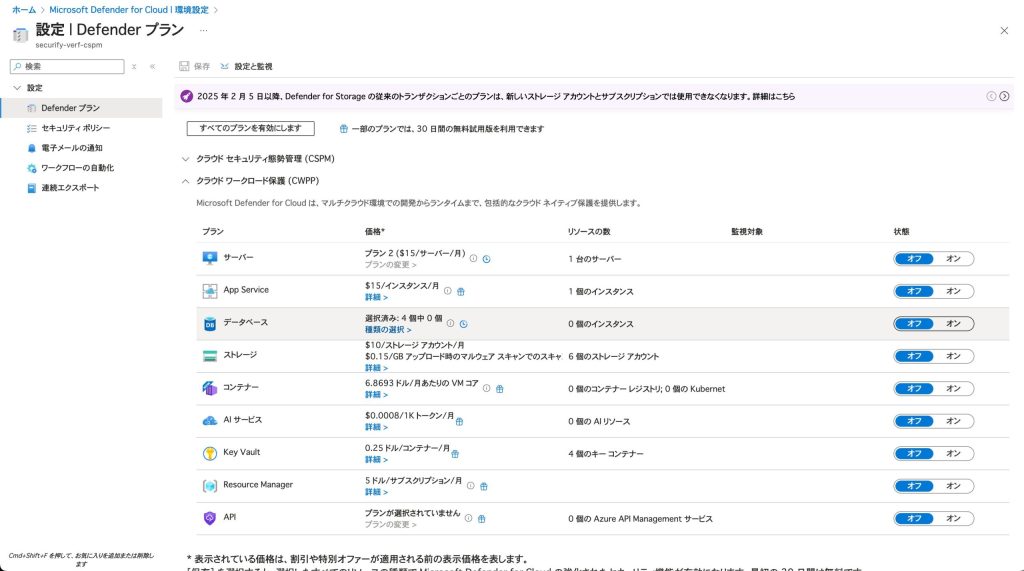Open the ellipsis menu beside the page title

pos(203,30)
